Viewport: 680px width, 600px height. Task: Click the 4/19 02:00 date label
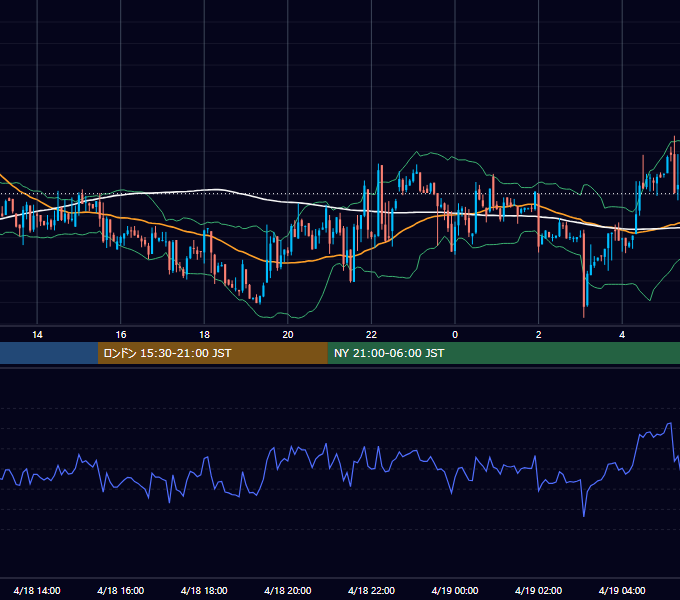pyautogui.click(x=539, y=590)
